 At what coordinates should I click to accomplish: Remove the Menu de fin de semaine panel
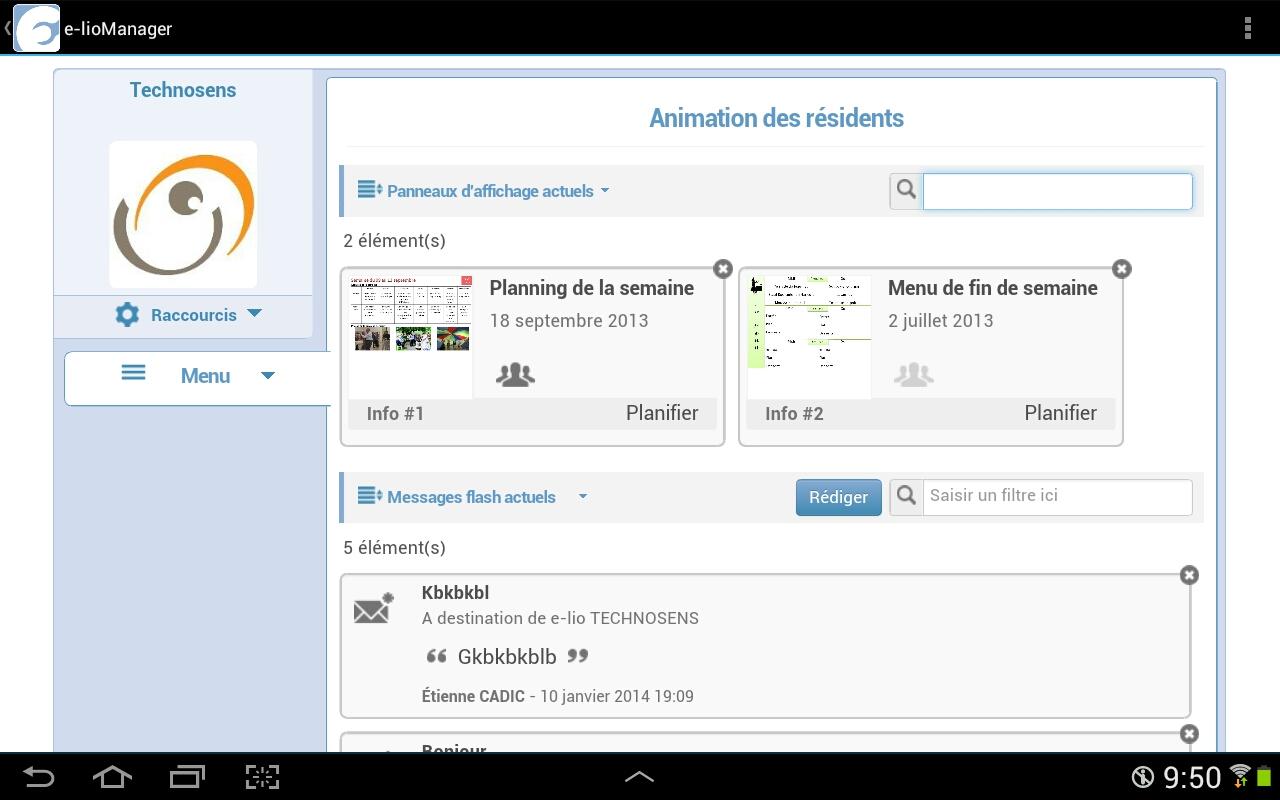click(1122, 268)
